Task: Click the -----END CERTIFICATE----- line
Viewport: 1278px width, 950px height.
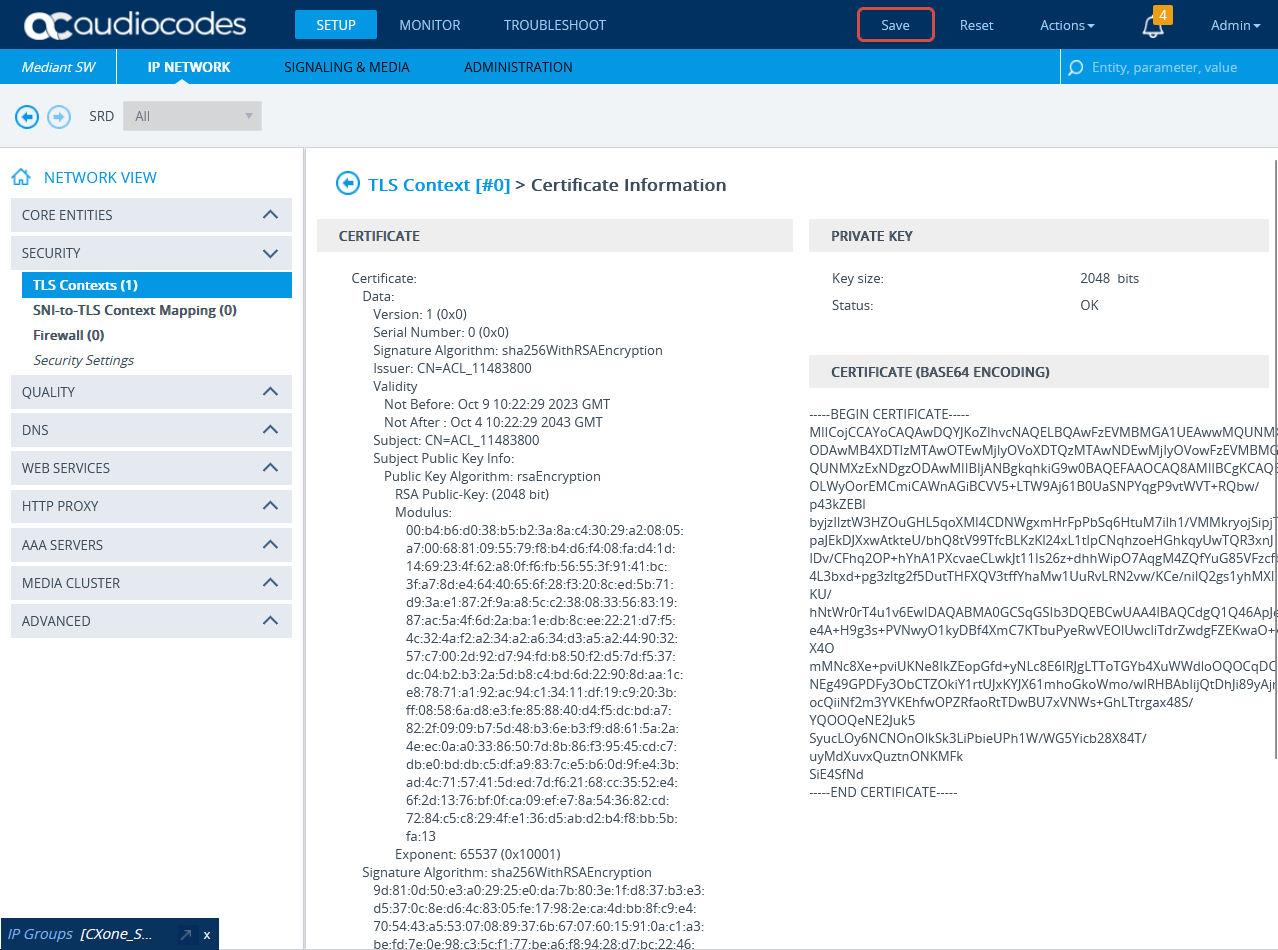Action: point(884,792)
